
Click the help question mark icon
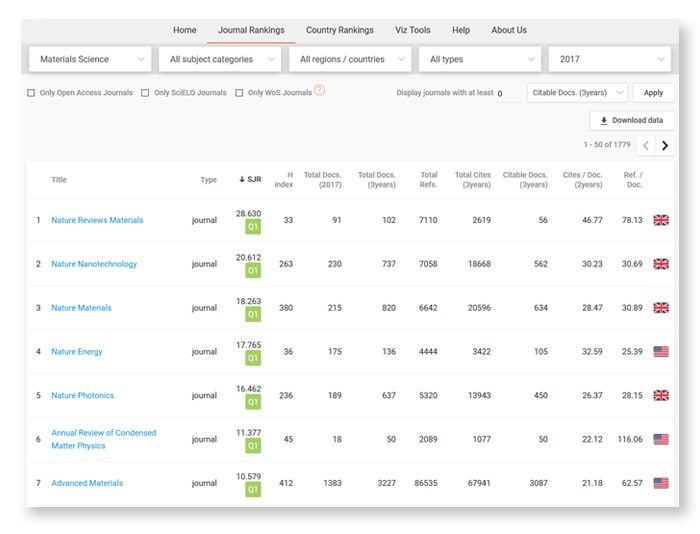pos(319,90)
